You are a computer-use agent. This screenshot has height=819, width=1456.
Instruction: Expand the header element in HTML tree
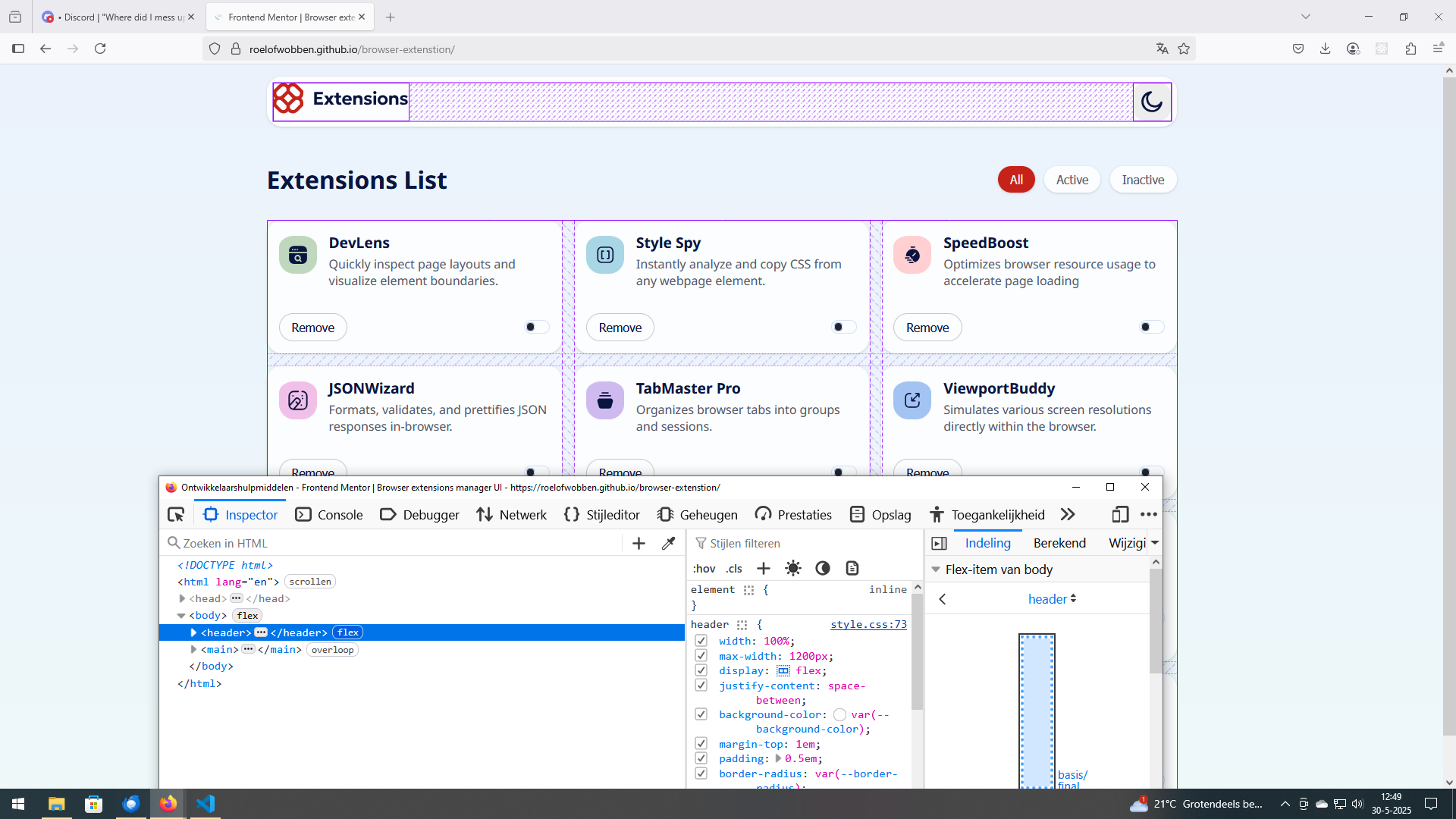tap(193, 632)
